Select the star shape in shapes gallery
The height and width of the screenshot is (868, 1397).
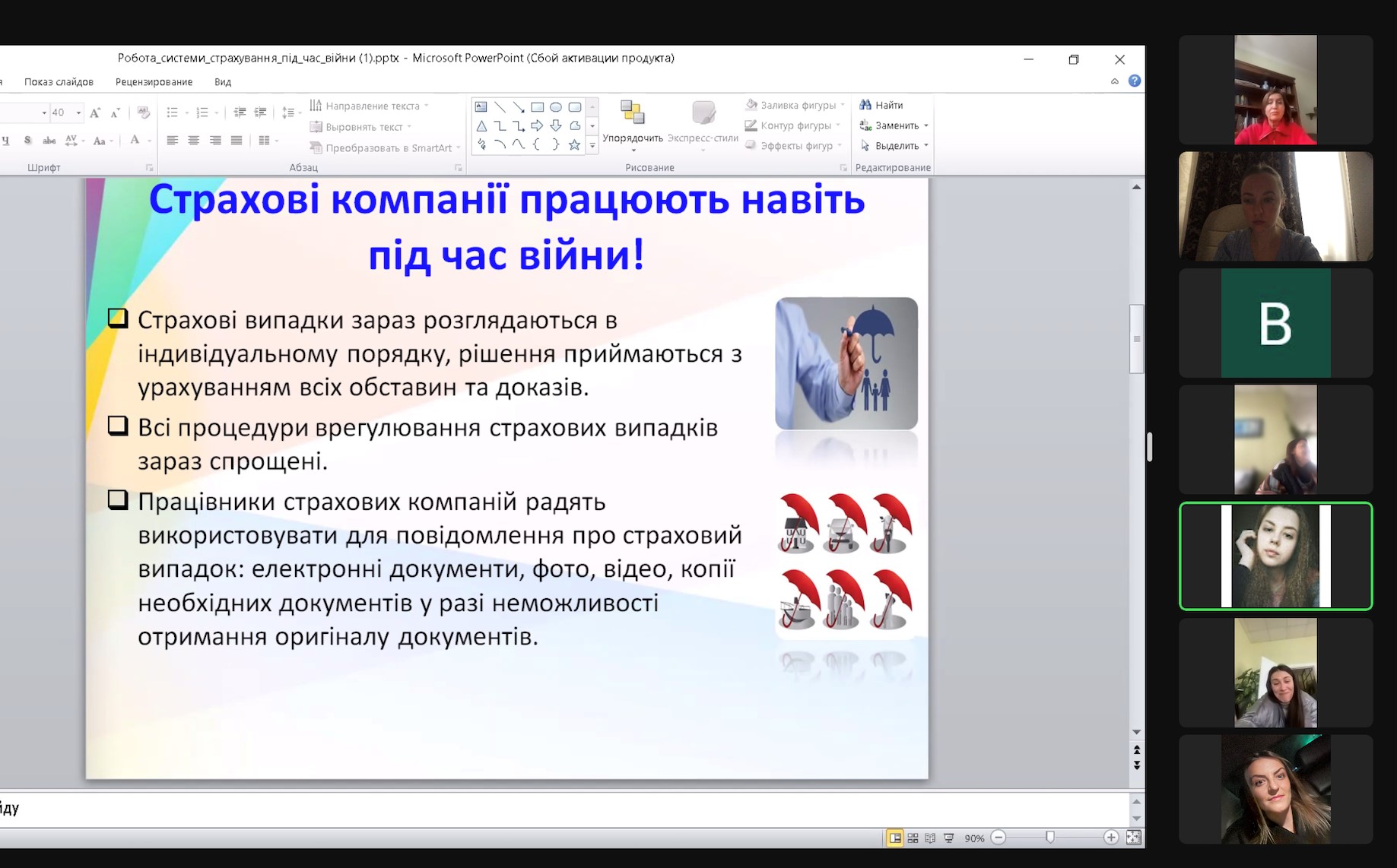pyautogui.click(x=574, y=144)
